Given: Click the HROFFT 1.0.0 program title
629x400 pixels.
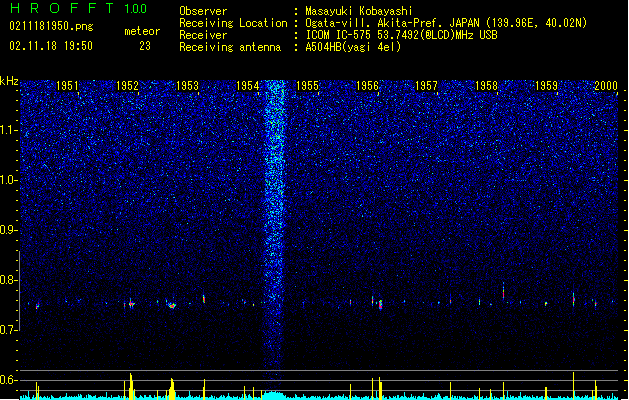Looking at the screenshot, I should (x=79, y=8).
